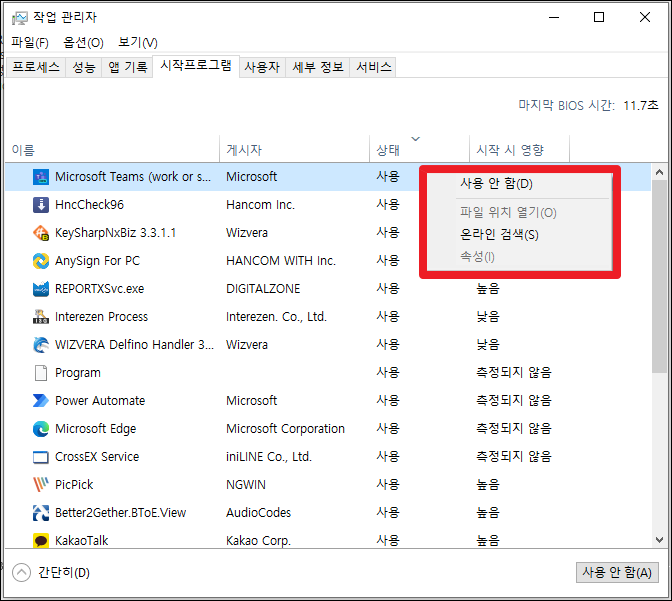This screenshot has width=672, height=601.
Task: Click the Better2Gether.BToE.View icon
Action: [41, 513]
